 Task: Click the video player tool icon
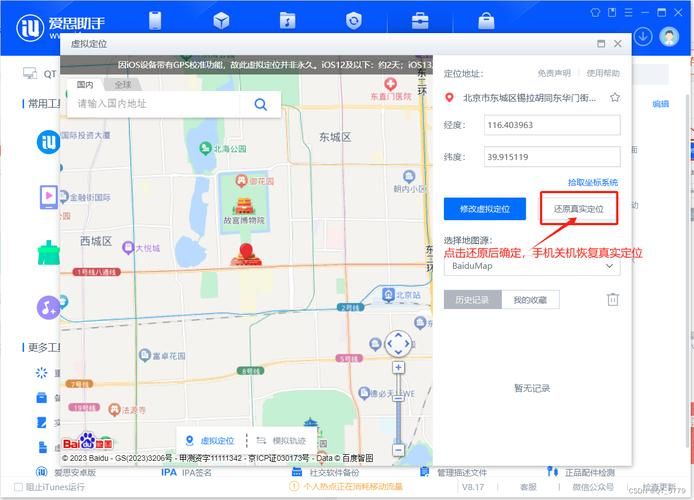pos(49,197)
